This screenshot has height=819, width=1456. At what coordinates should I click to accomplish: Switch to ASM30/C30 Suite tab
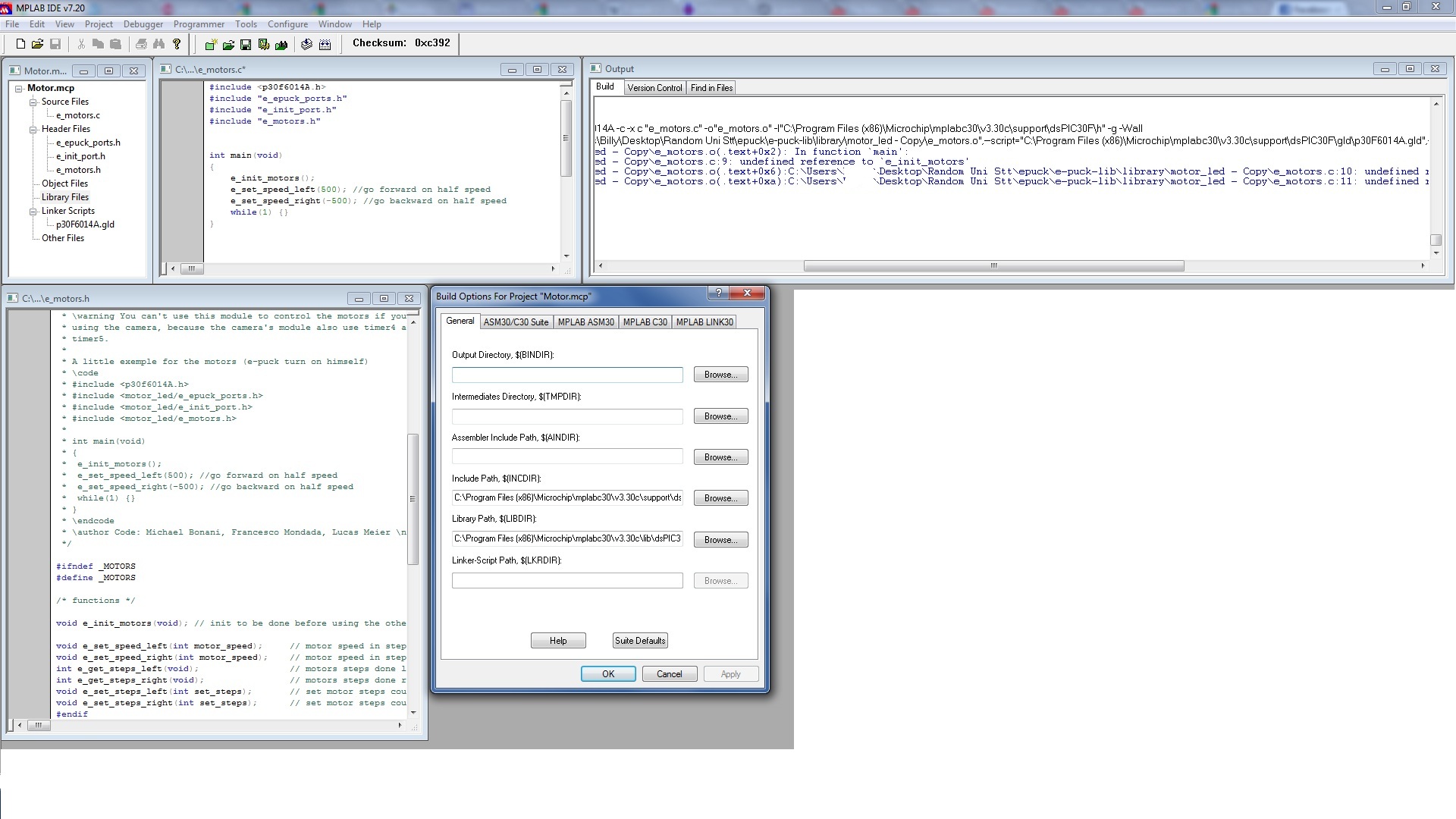(x=516, y=322)
